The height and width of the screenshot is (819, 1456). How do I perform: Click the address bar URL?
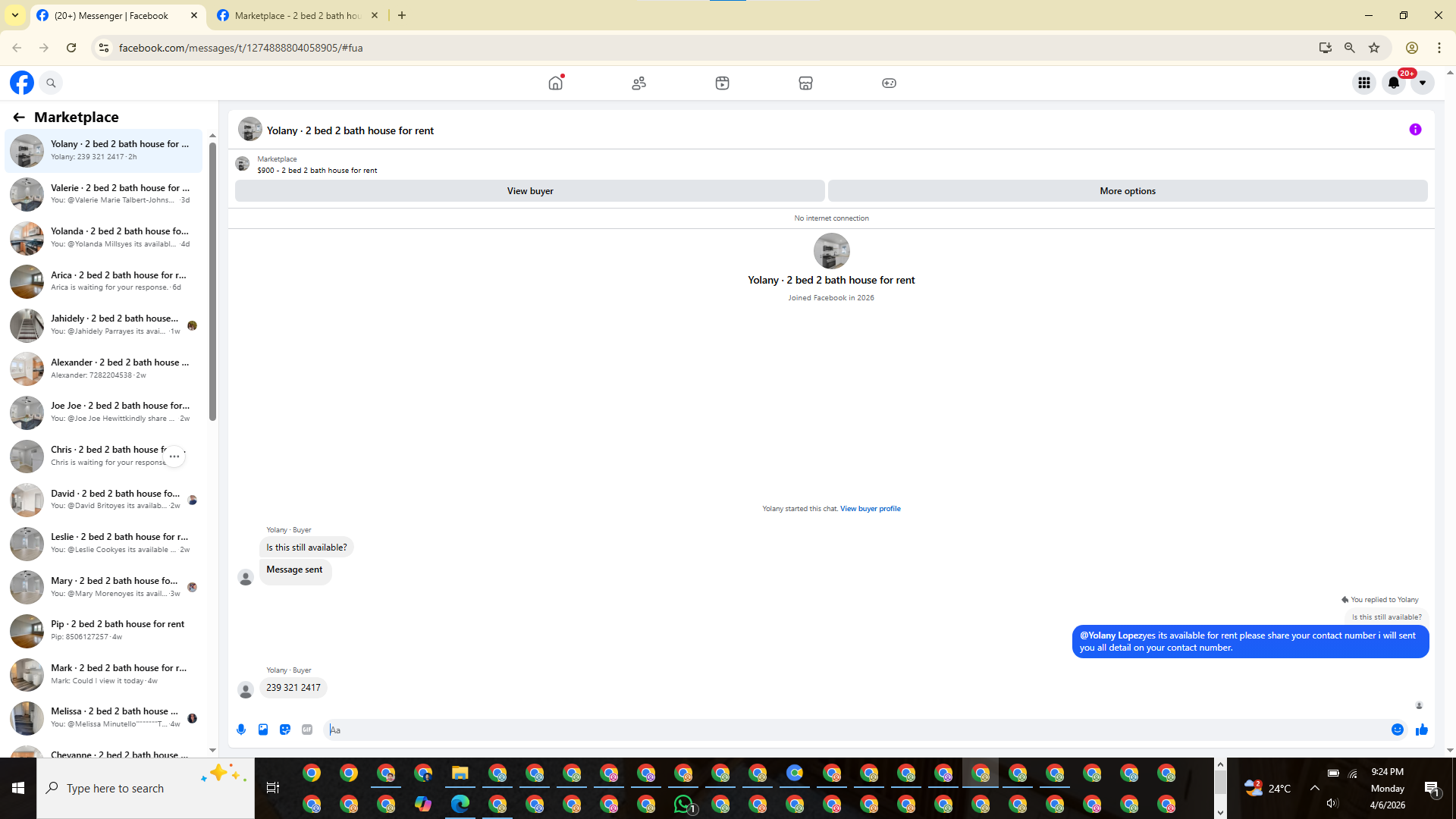tap(240, 48)
